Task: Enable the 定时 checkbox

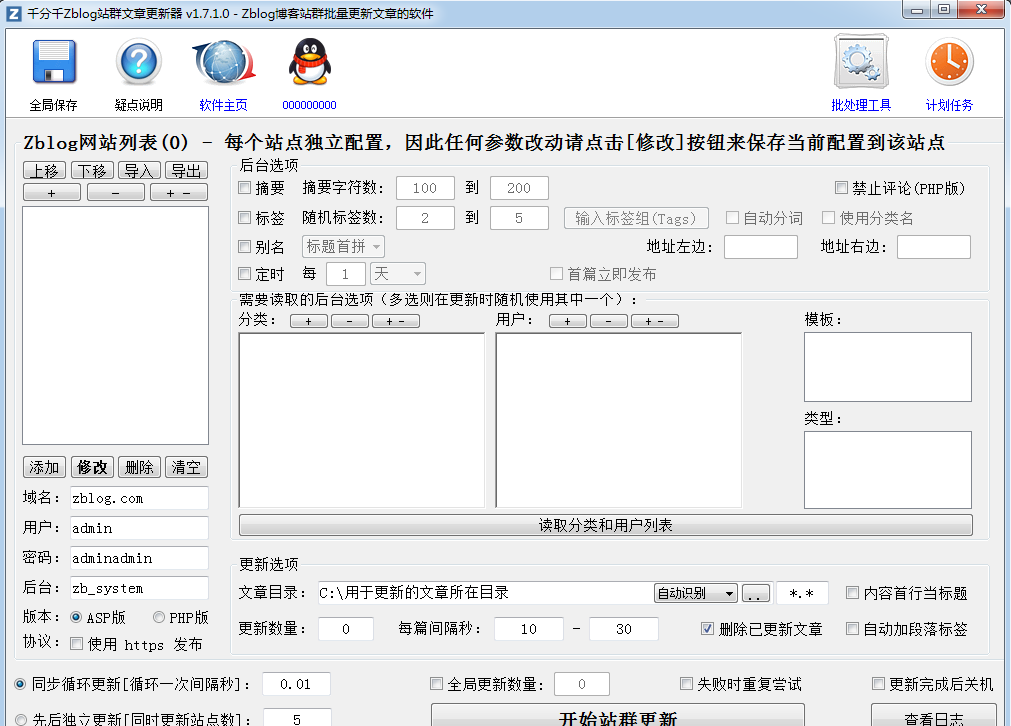Action: tap(244, 273)
